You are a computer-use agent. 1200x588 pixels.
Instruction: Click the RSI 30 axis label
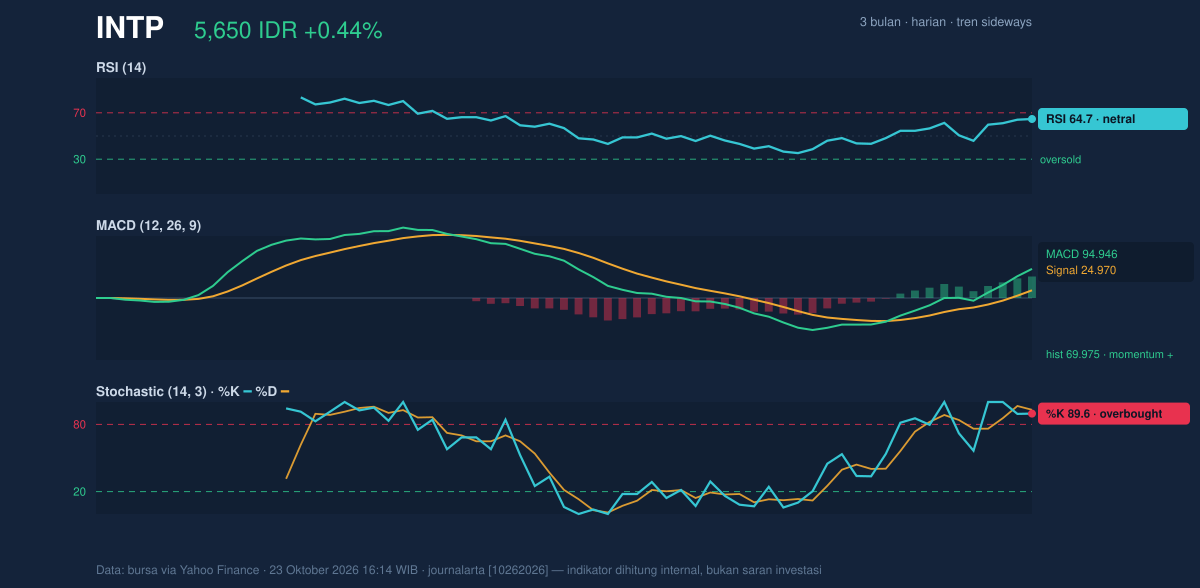(x=79, y=159)
